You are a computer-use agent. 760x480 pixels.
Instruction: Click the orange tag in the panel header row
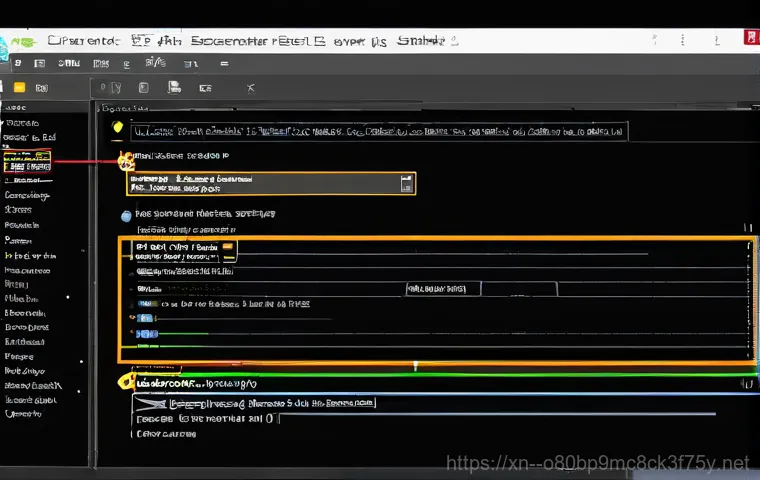227,244
